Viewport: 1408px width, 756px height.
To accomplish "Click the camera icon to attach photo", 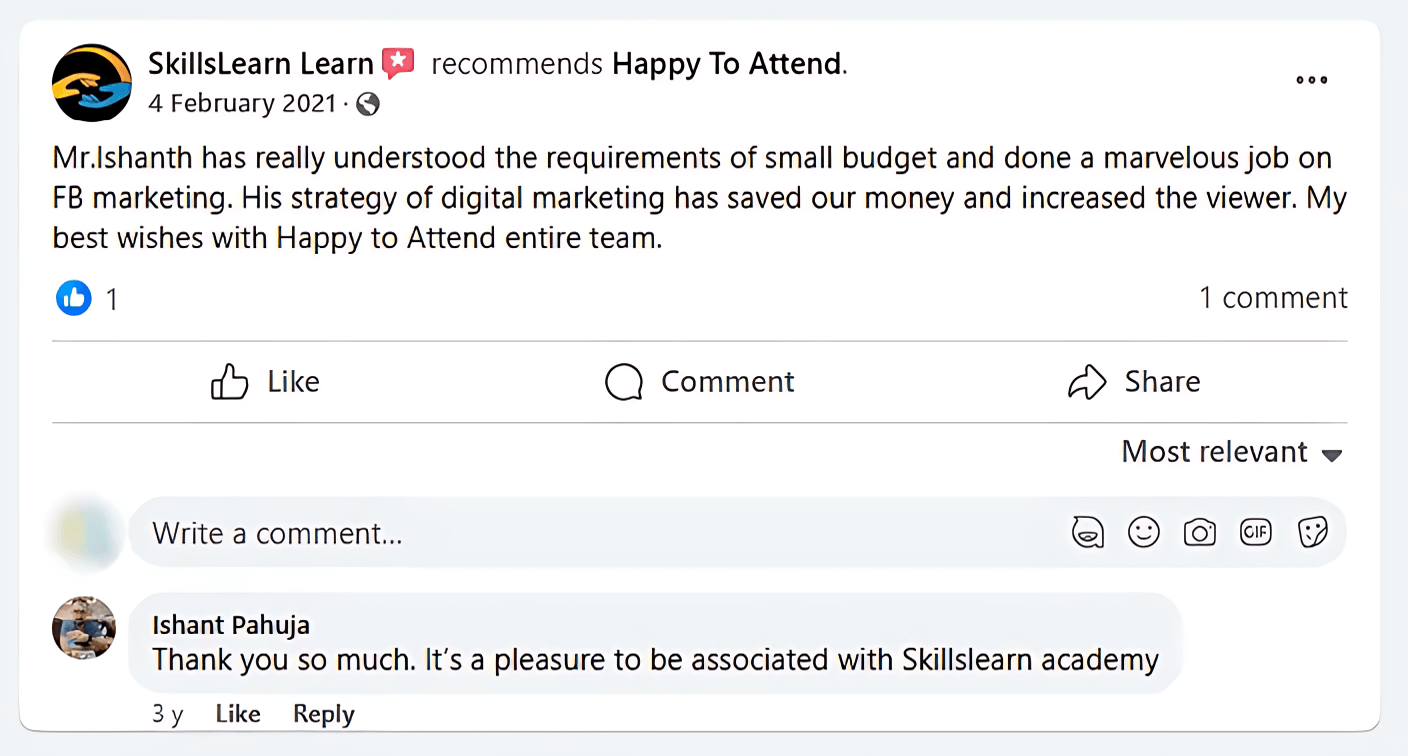I will click(1199, 533).
